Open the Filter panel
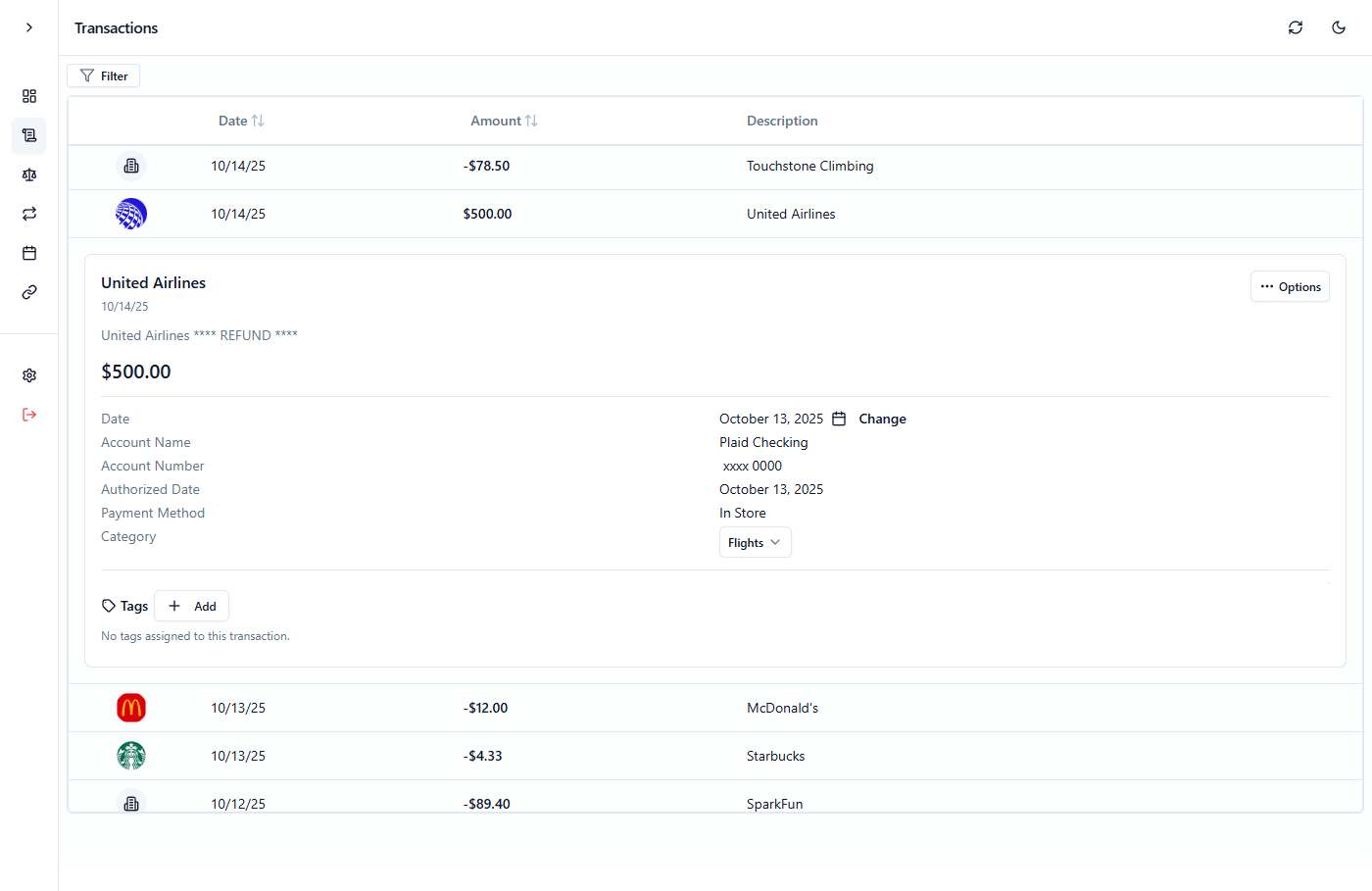1372x891 pixels. (x=103, y=75)
